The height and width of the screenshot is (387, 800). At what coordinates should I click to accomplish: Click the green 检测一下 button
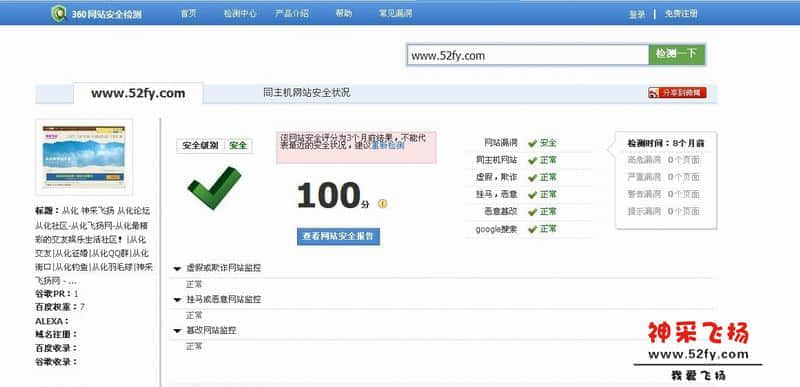[677, 55]
